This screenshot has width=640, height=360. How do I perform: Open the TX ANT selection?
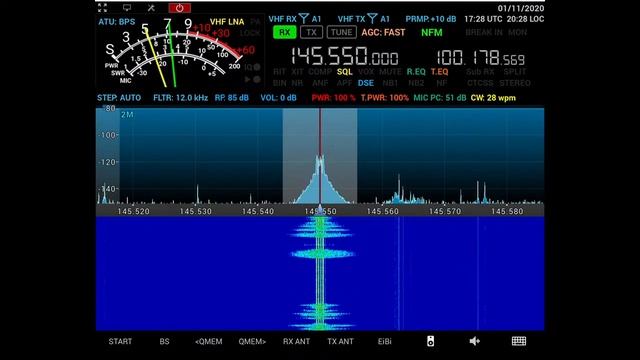pos(340,341)
